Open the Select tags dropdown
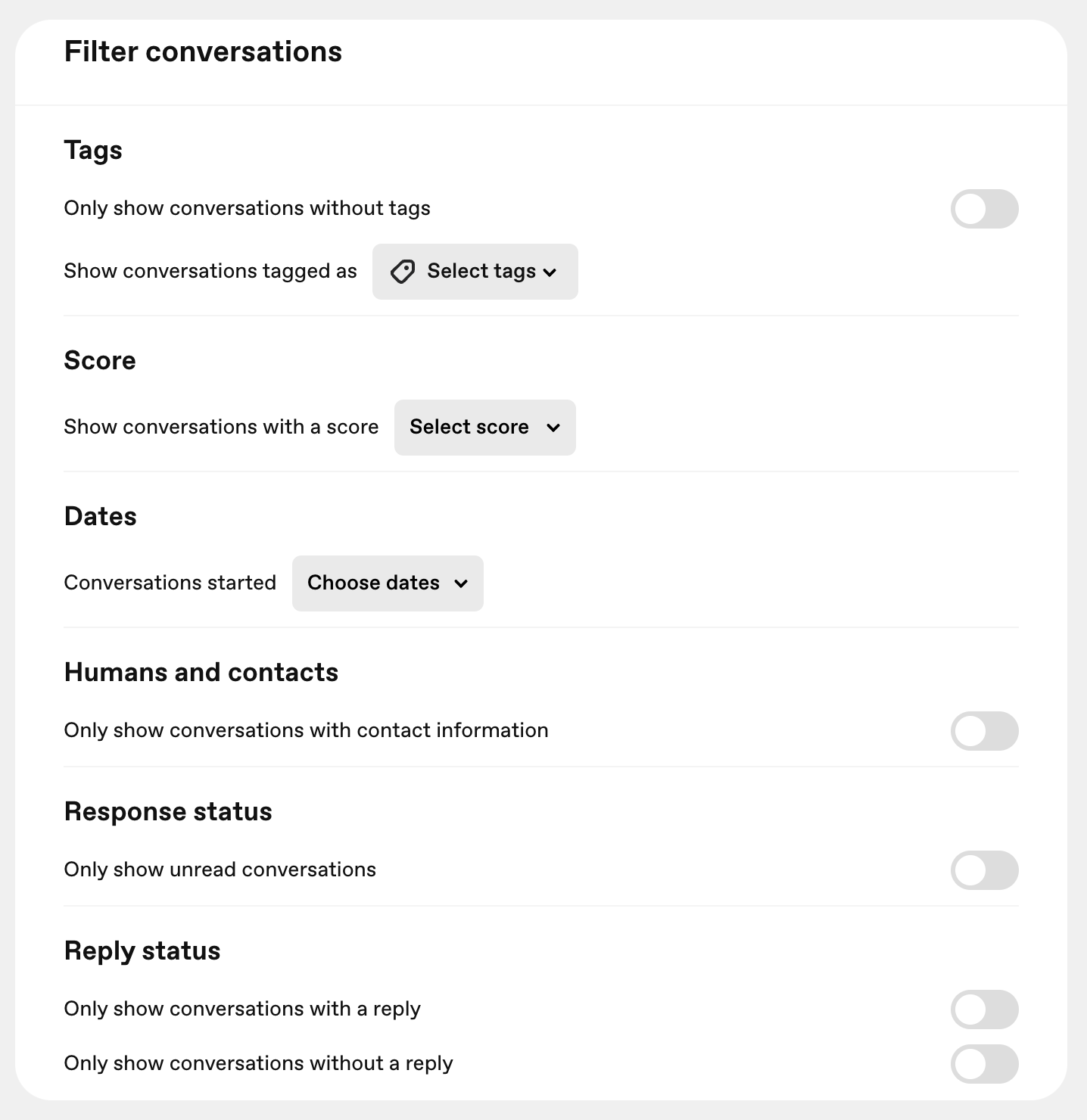 pos(475,272)
